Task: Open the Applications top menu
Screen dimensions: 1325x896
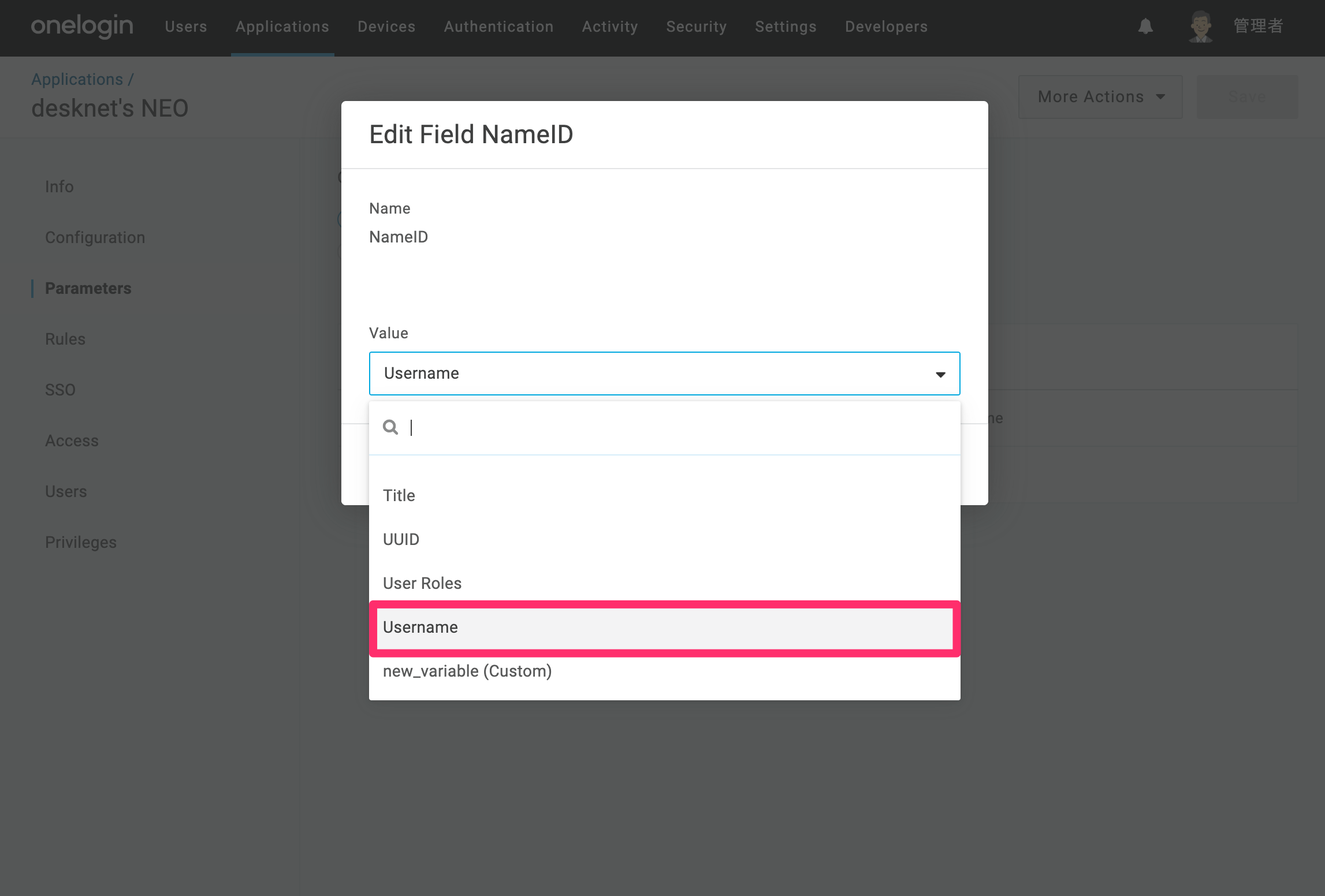Action: [282, 27]
